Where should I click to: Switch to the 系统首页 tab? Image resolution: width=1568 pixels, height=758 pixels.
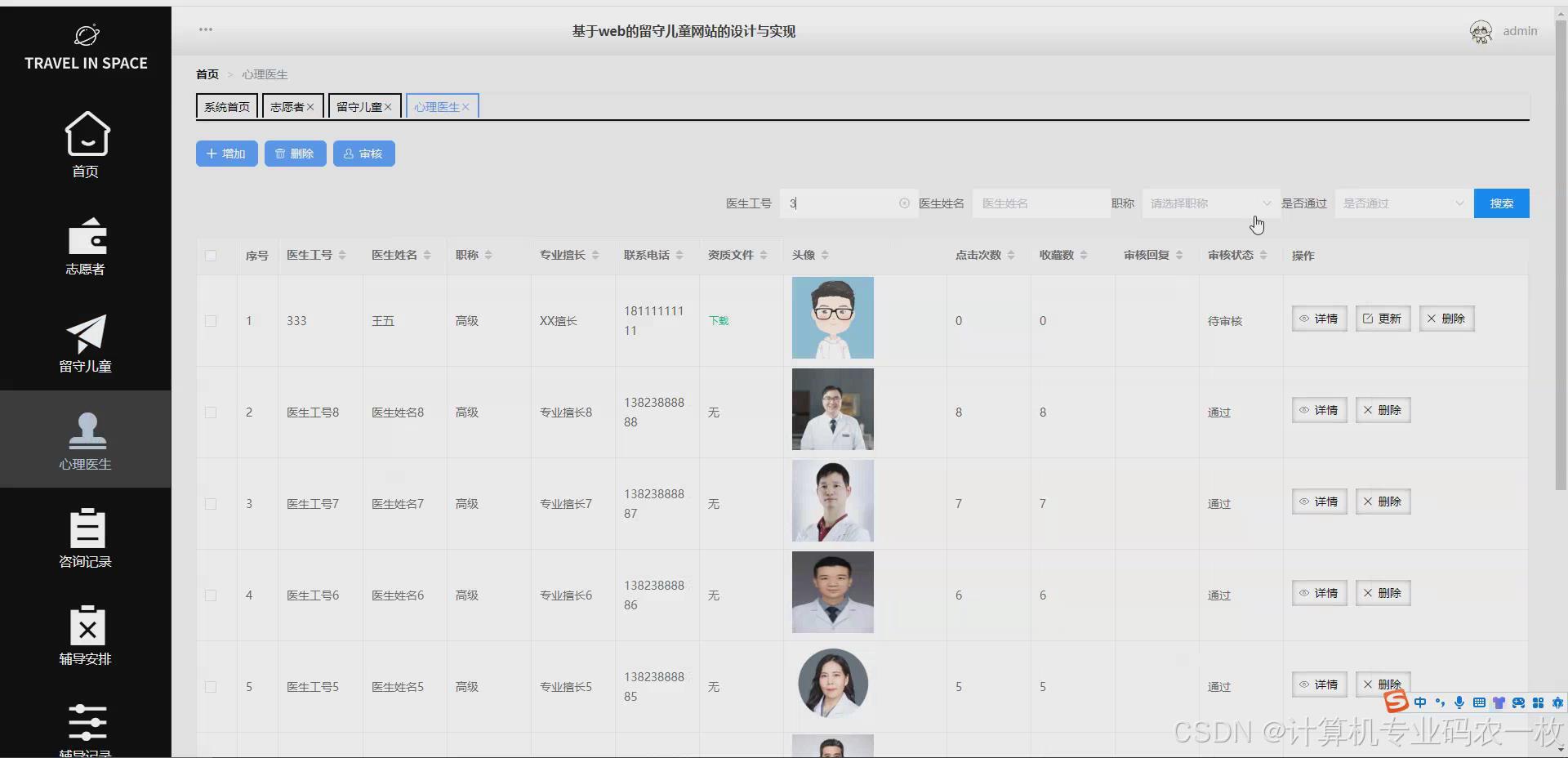click(x=227, y=107)
